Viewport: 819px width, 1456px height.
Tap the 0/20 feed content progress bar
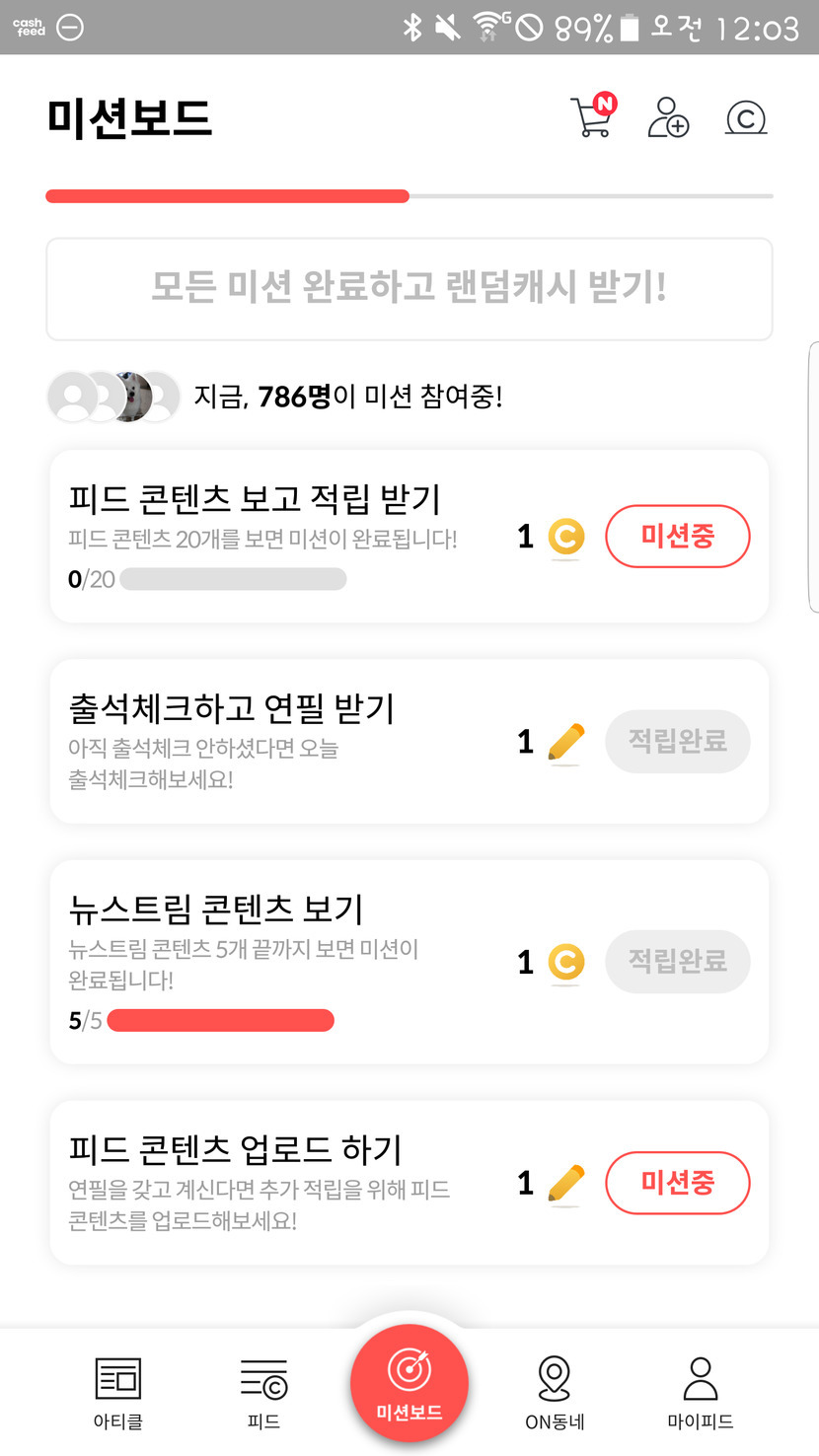pos(233,579)
